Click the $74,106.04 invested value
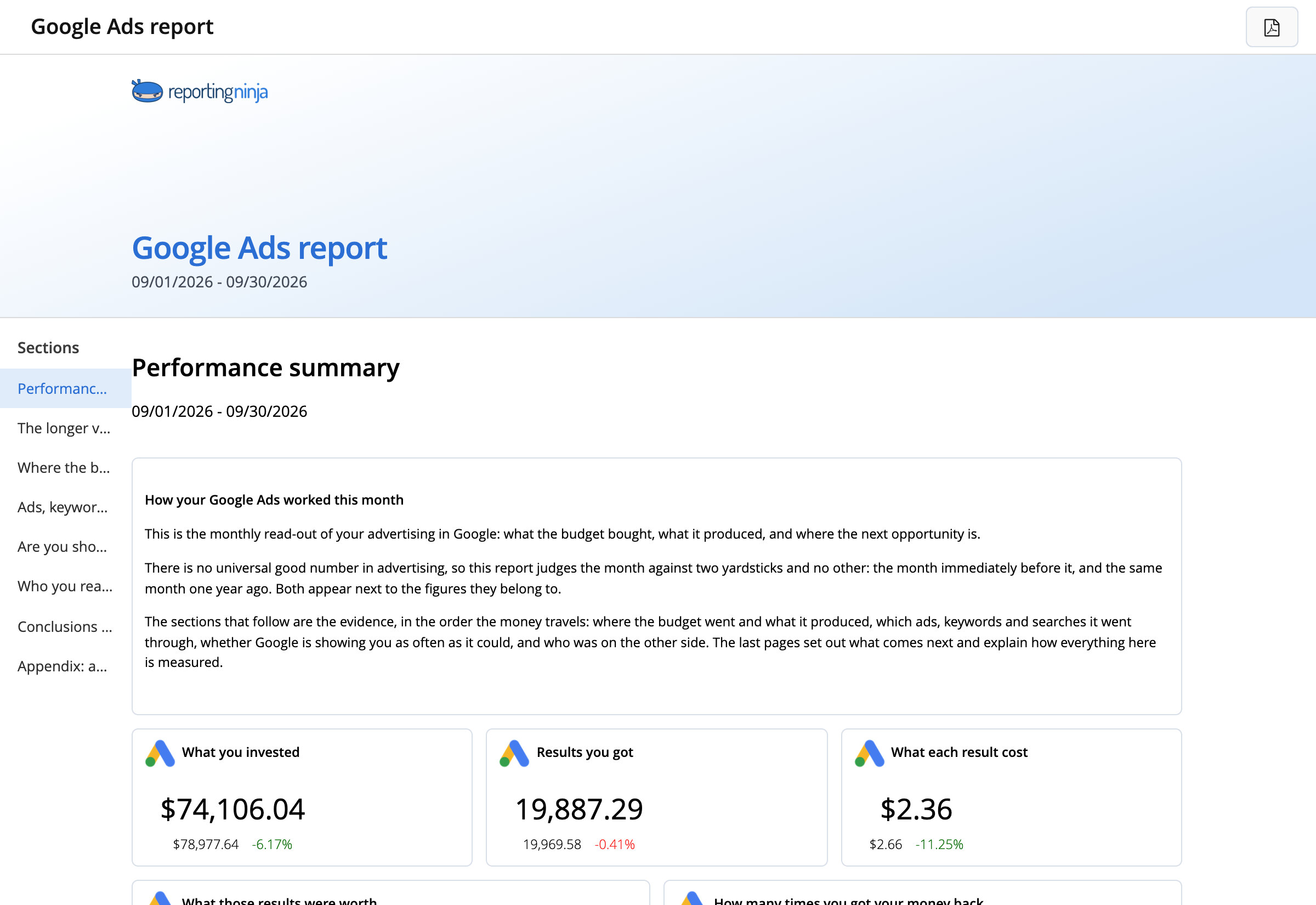This screenshot has height=905, width=1316. pyautogui.click(x=232, y=809)
